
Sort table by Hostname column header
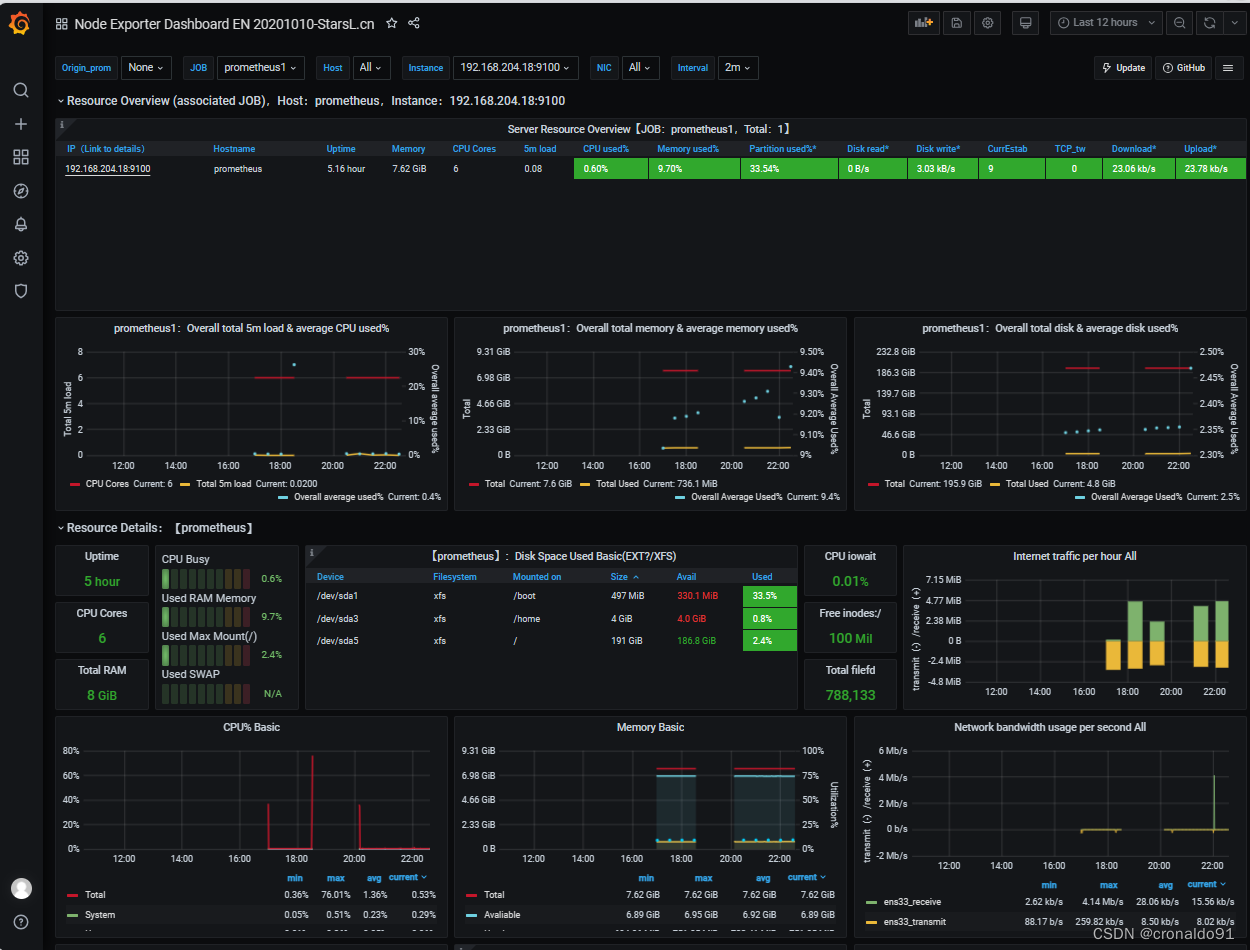(234, 149)
